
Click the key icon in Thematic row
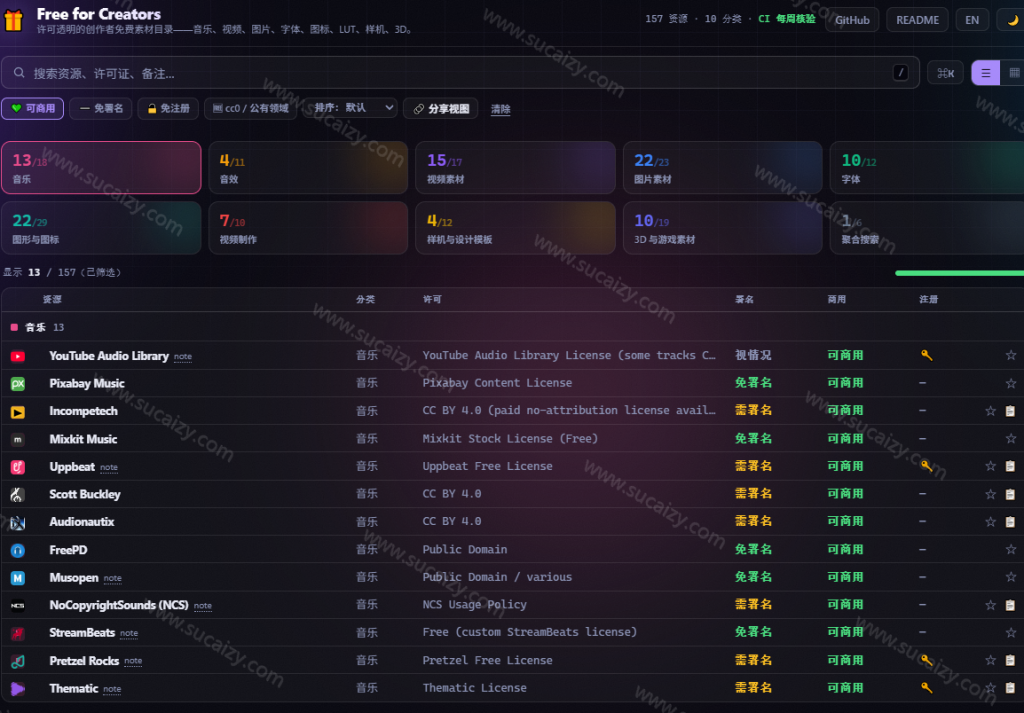(x=926, y=688)
